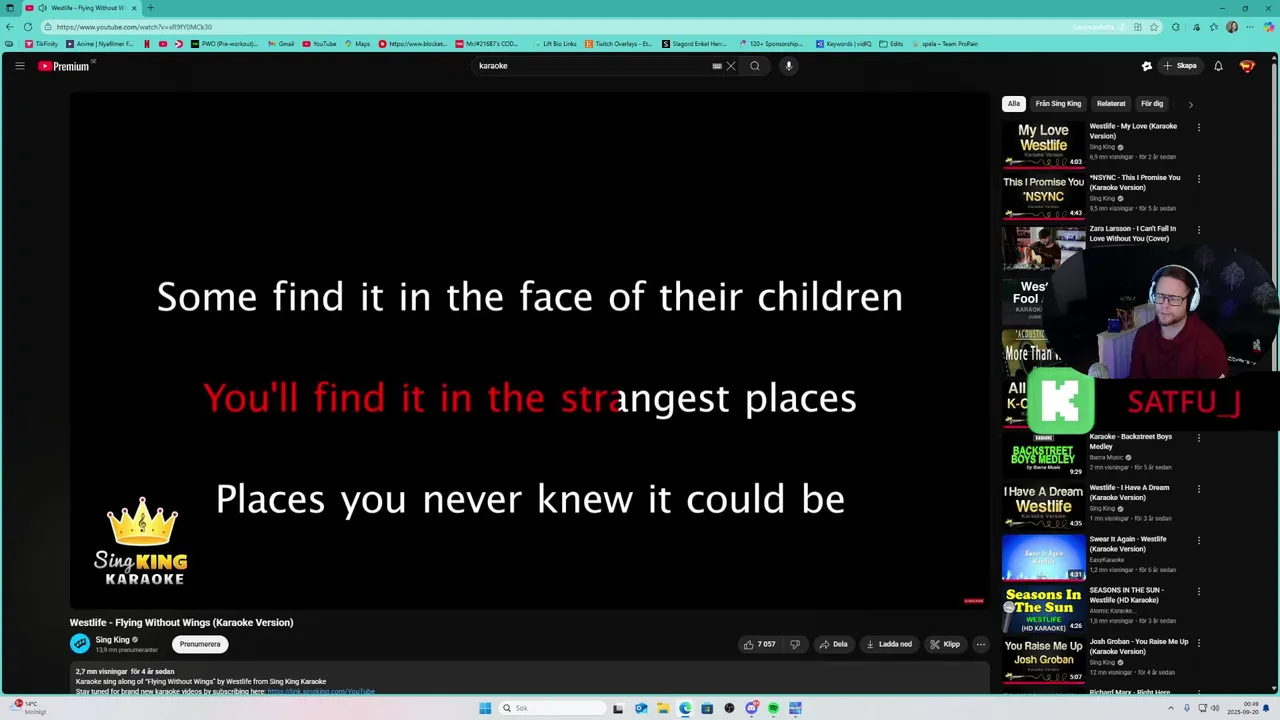
Task: Select the Från Sing King chip
Action: 1058,104
